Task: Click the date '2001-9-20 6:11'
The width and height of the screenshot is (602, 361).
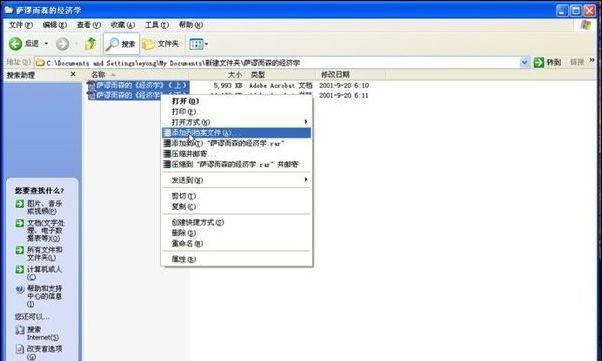Action: [x=344, y=96]
